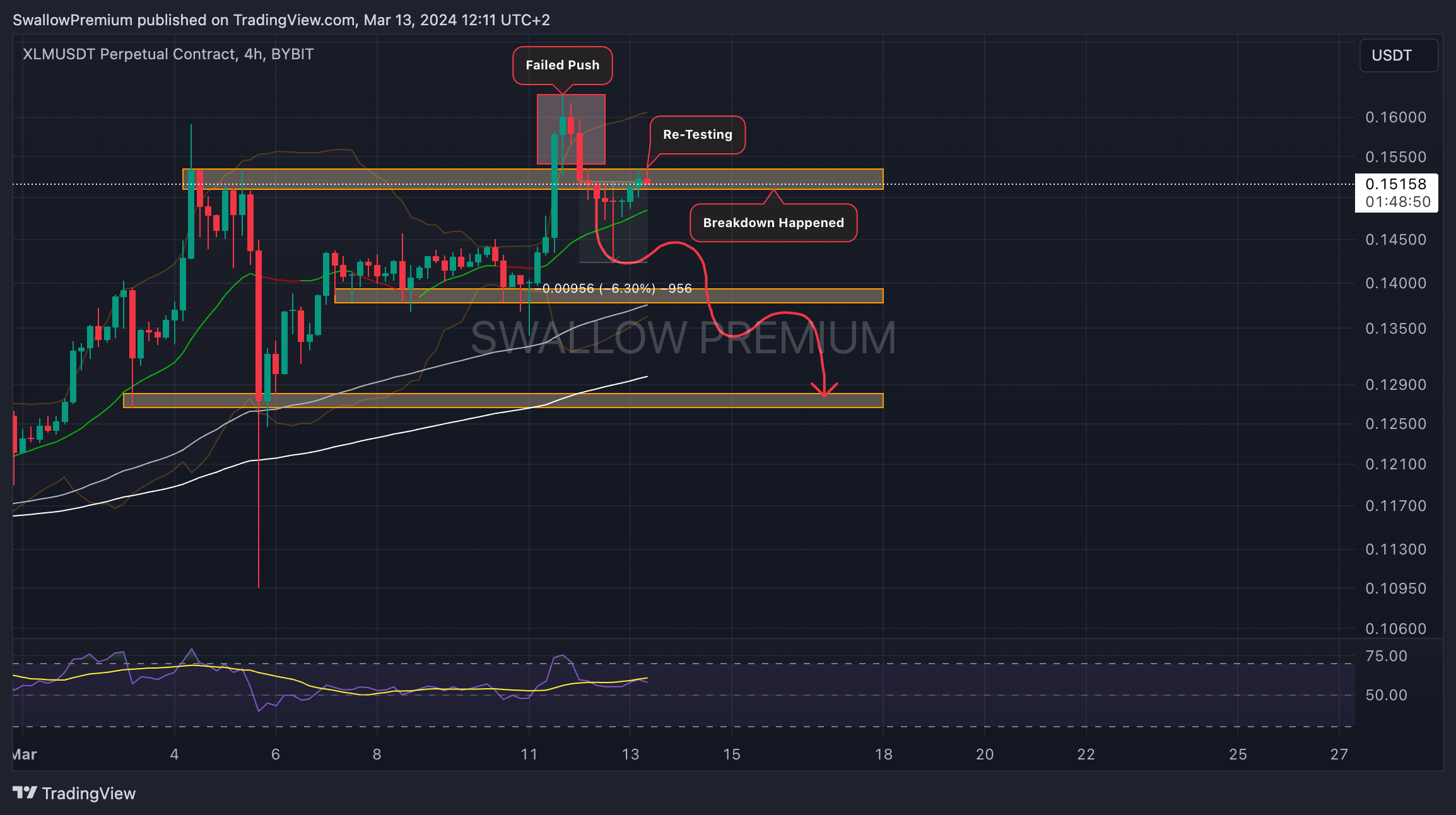This screenshot has width=1456, height=815.
Task: Click the TradingView logo
Action: pos(74,794)
